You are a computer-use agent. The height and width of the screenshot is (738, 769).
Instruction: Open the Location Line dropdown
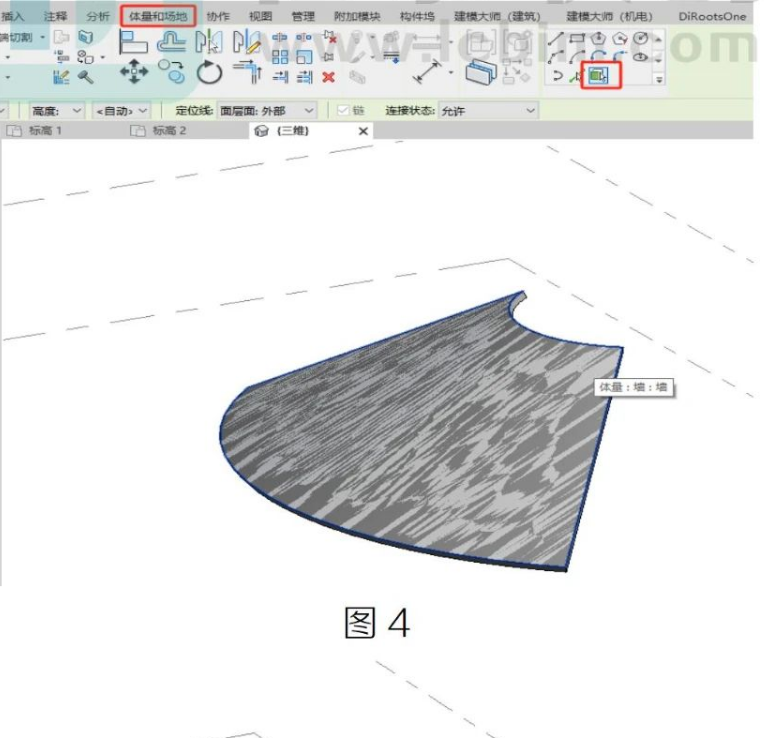point(266,111)
